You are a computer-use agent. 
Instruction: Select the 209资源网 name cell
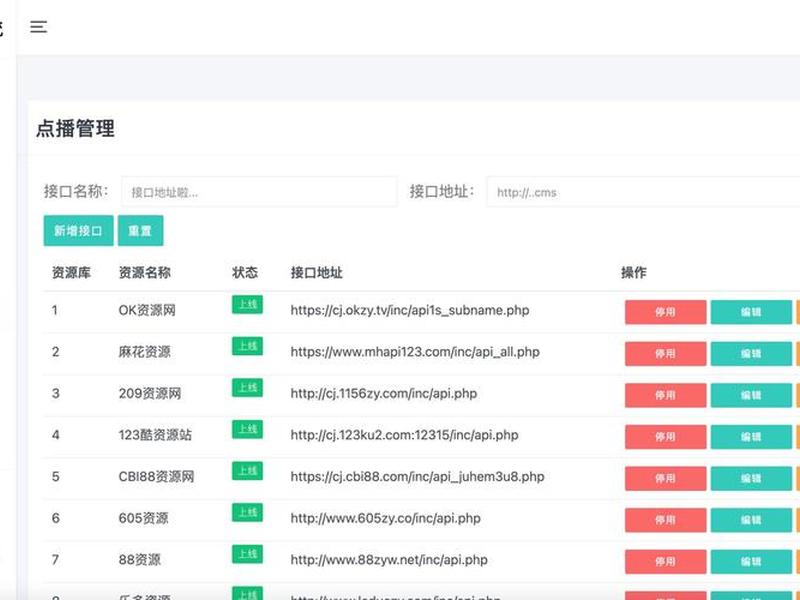[x=150, y=393]
